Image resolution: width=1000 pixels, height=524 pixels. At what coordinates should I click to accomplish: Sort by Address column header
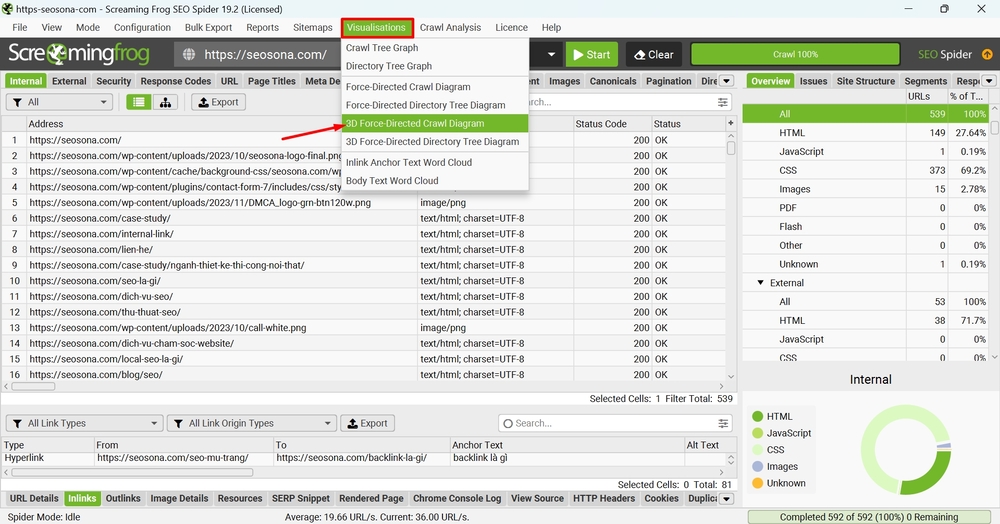221,124
